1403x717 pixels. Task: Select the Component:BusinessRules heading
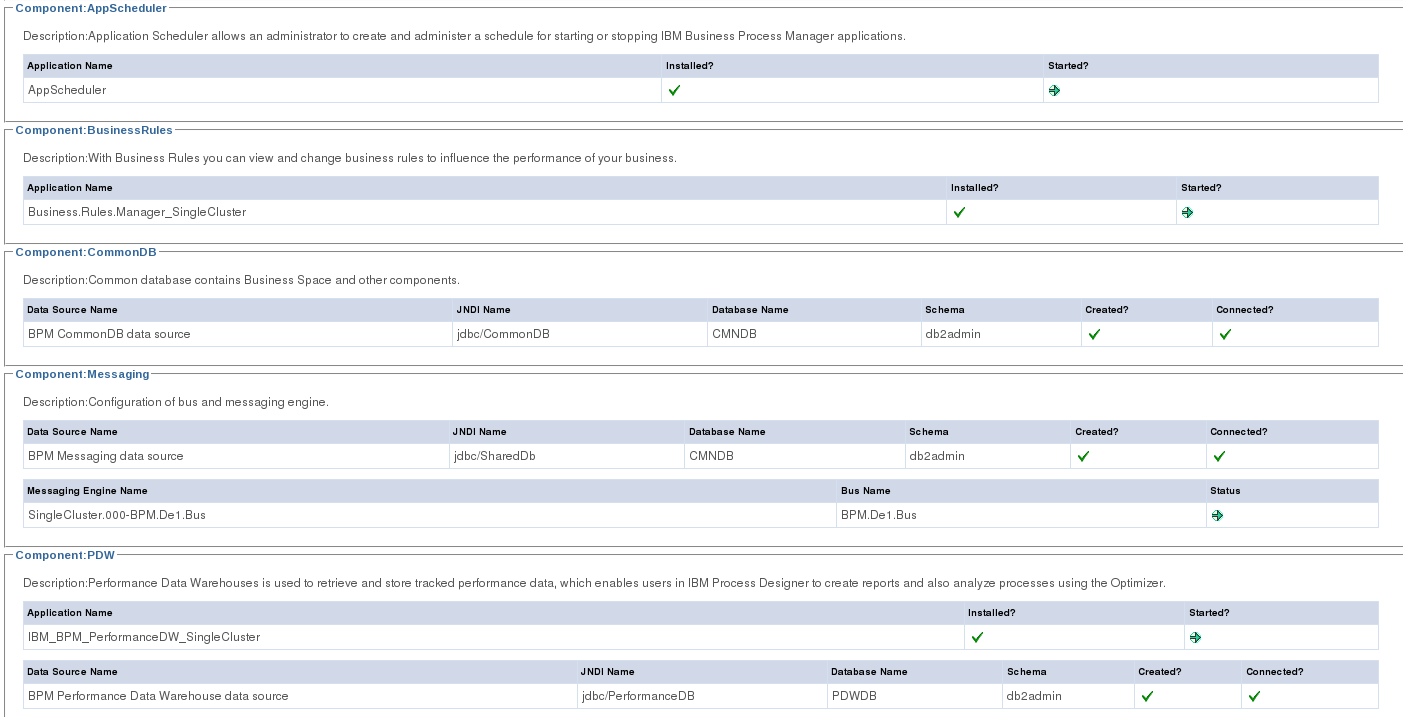(x=94, y=130)
